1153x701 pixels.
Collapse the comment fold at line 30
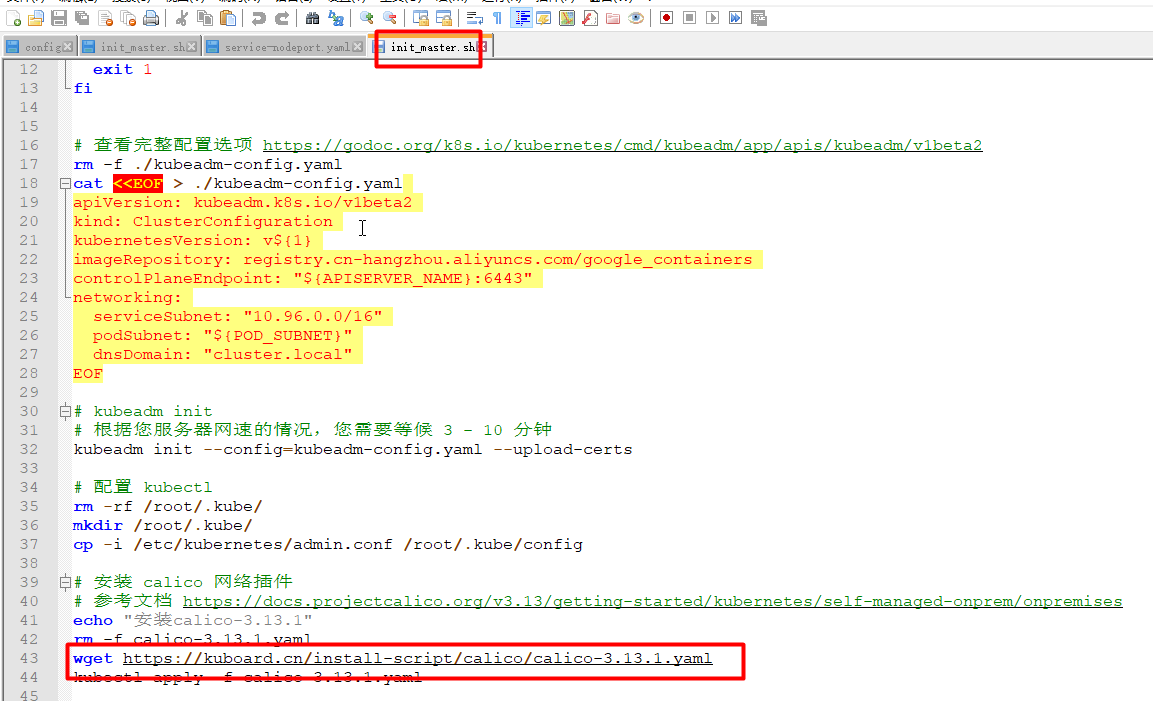(x=65, y=411)
